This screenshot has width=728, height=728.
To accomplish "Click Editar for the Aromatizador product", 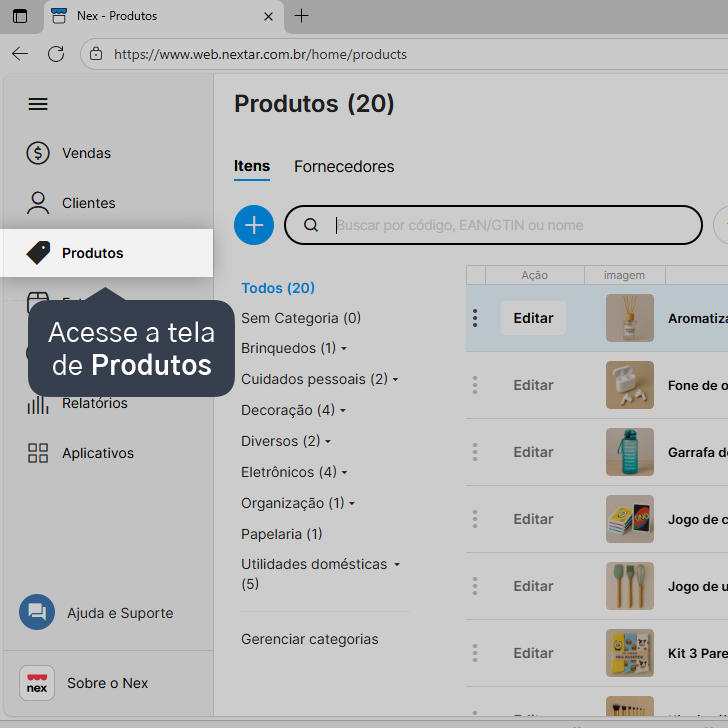I will tap(533, 318).
